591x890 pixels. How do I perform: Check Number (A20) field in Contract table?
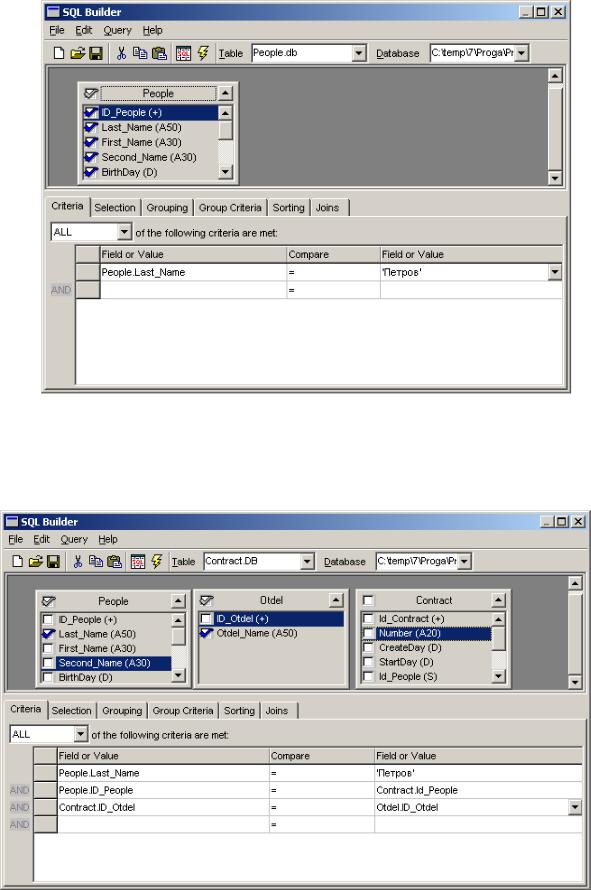click(x=368, y=633)
